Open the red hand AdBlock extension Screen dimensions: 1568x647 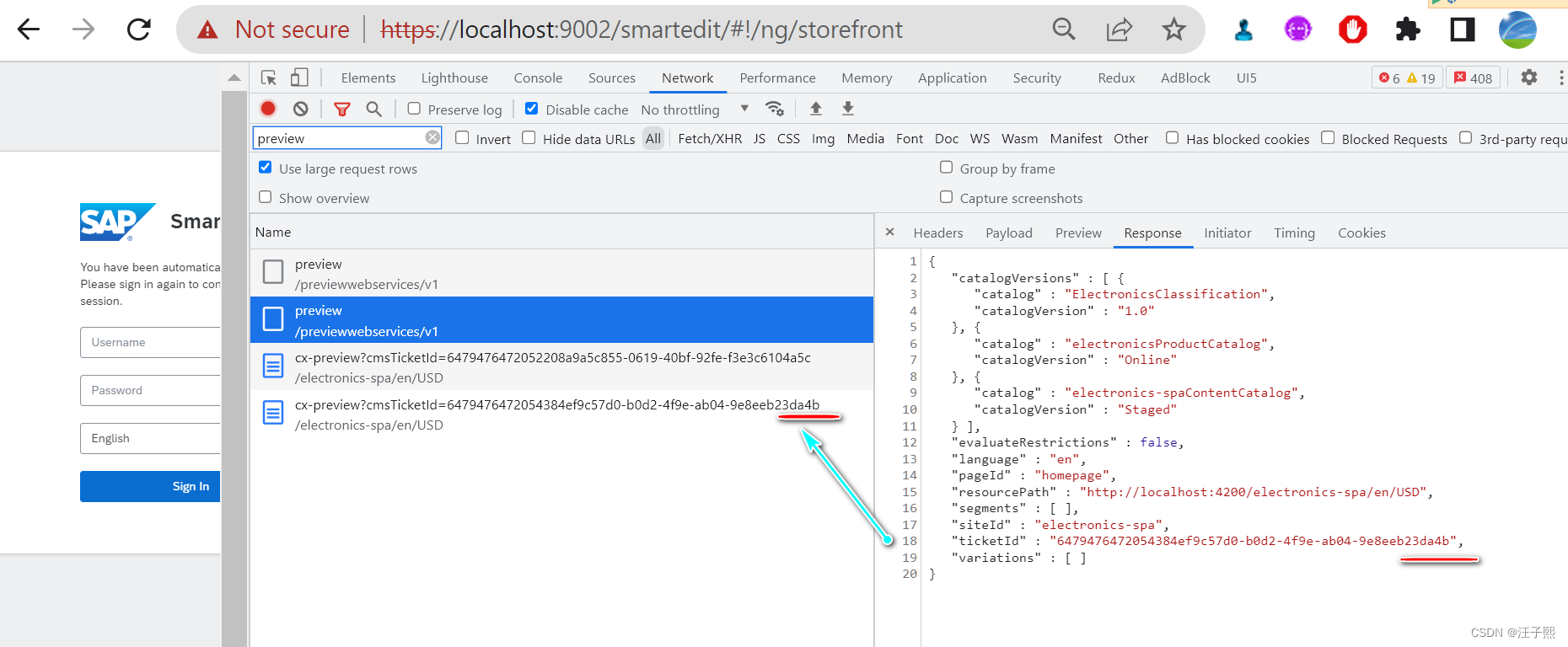coord(1353,29)
